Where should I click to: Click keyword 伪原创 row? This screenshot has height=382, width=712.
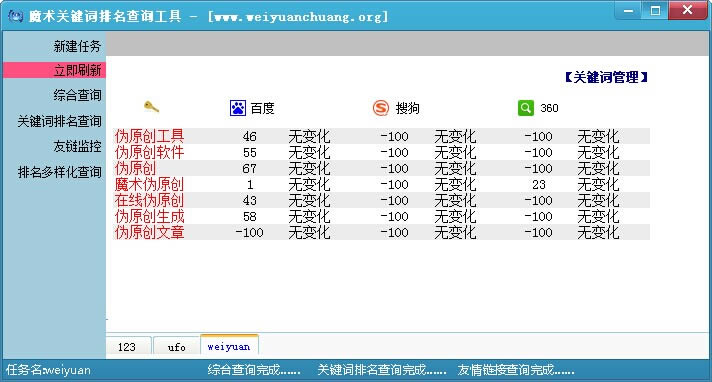coord(135,168)
